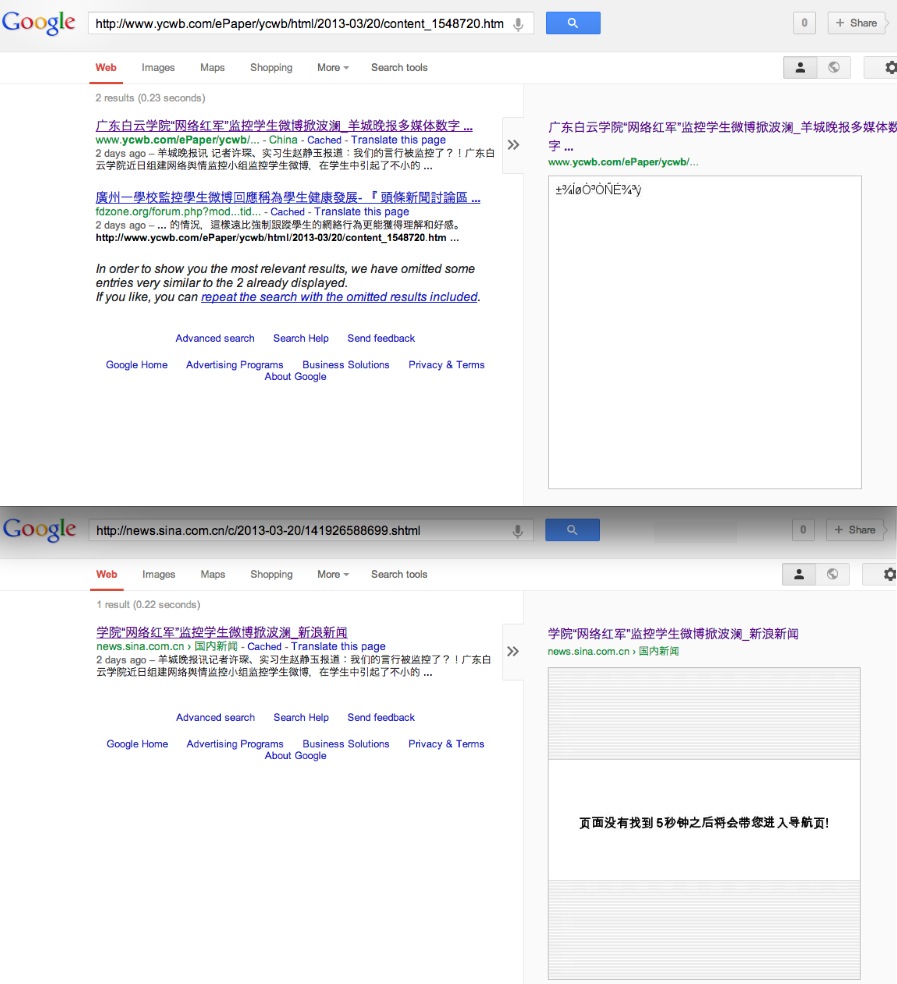
Task: Click blue search button in bottom screenshot
Action: (x=572, y=530)
